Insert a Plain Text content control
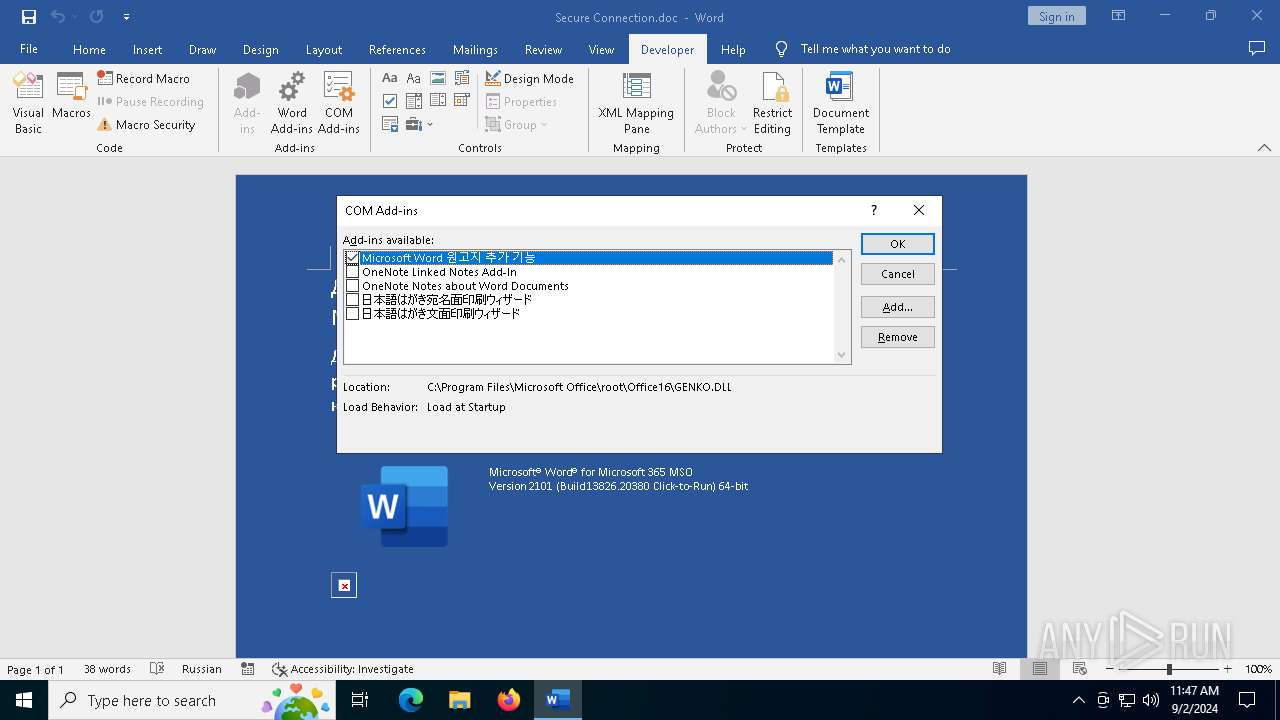1280x720 pixels. click(x=414, y=78)
